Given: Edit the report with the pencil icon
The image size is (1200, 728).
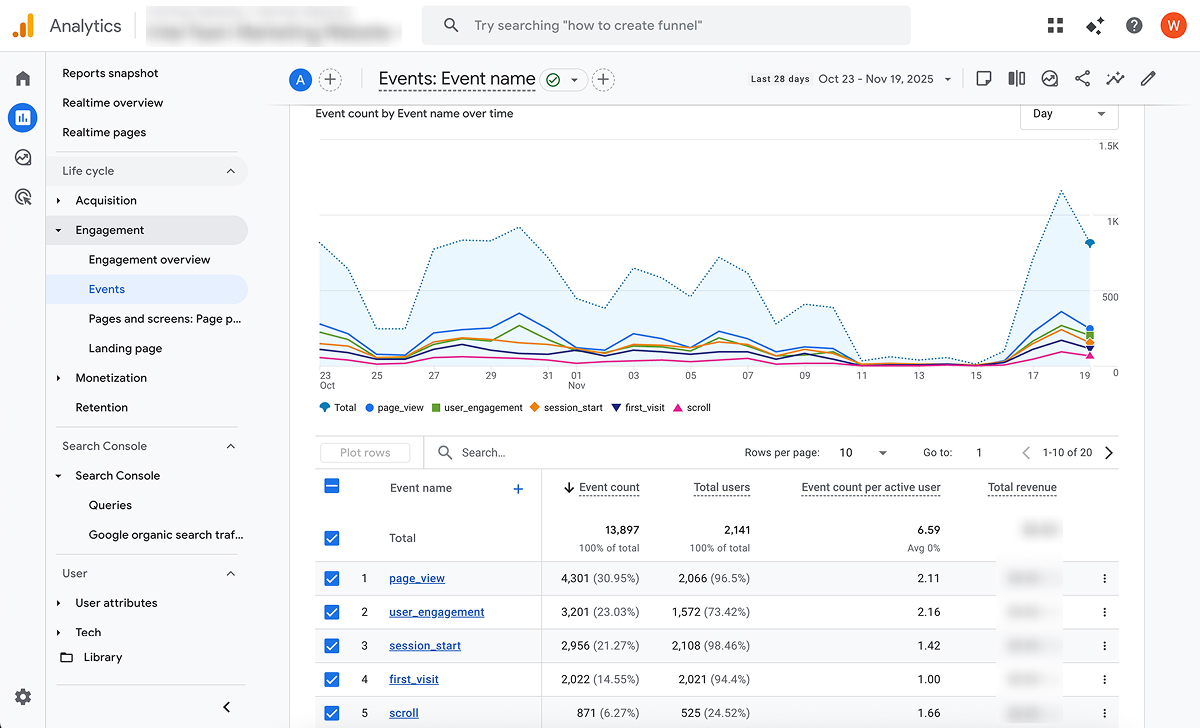Looking at the screenshot, I should click(1147, 78).
